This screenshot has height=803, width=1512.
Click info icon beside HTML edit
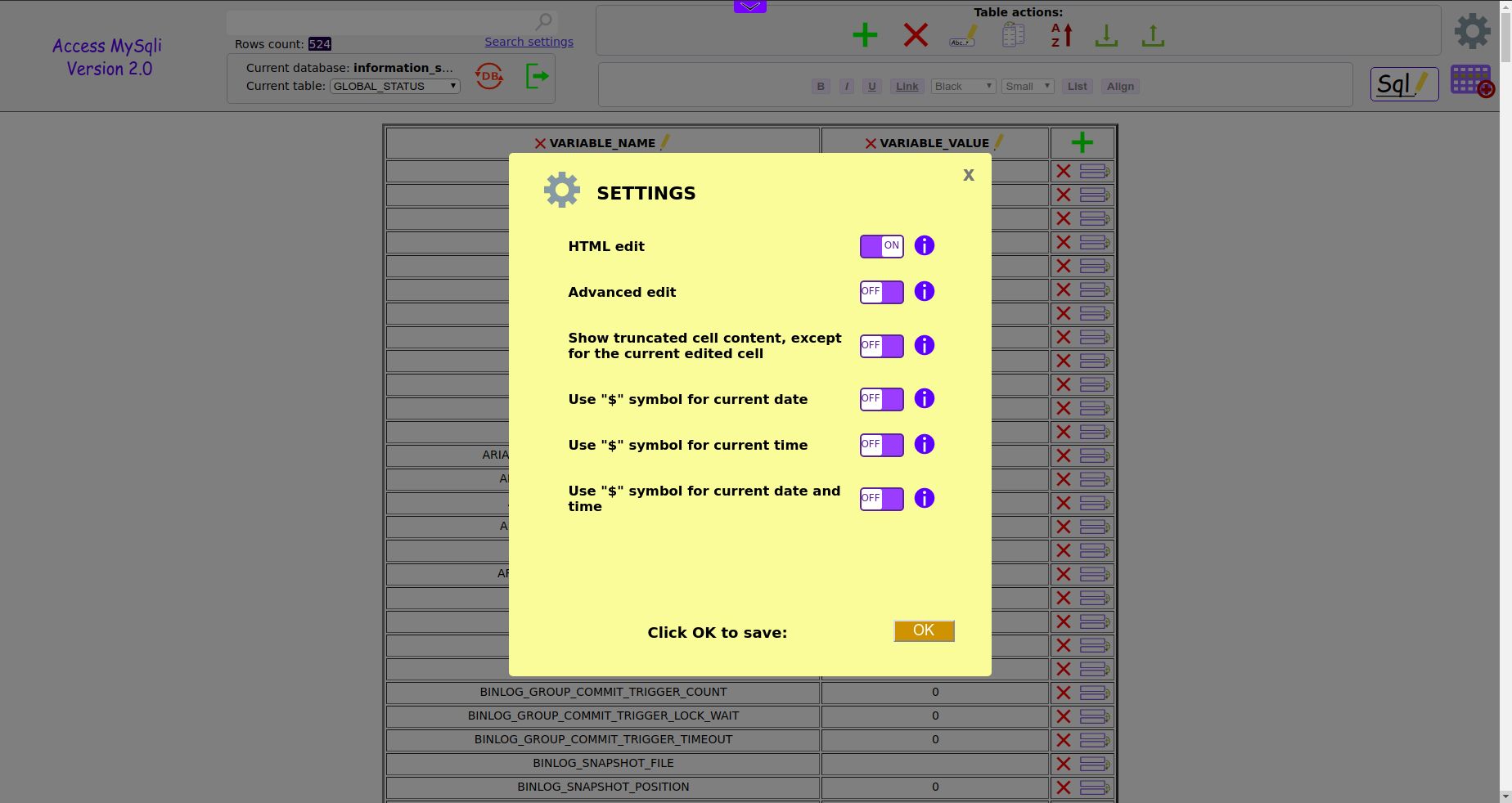(x=925, y=245)
